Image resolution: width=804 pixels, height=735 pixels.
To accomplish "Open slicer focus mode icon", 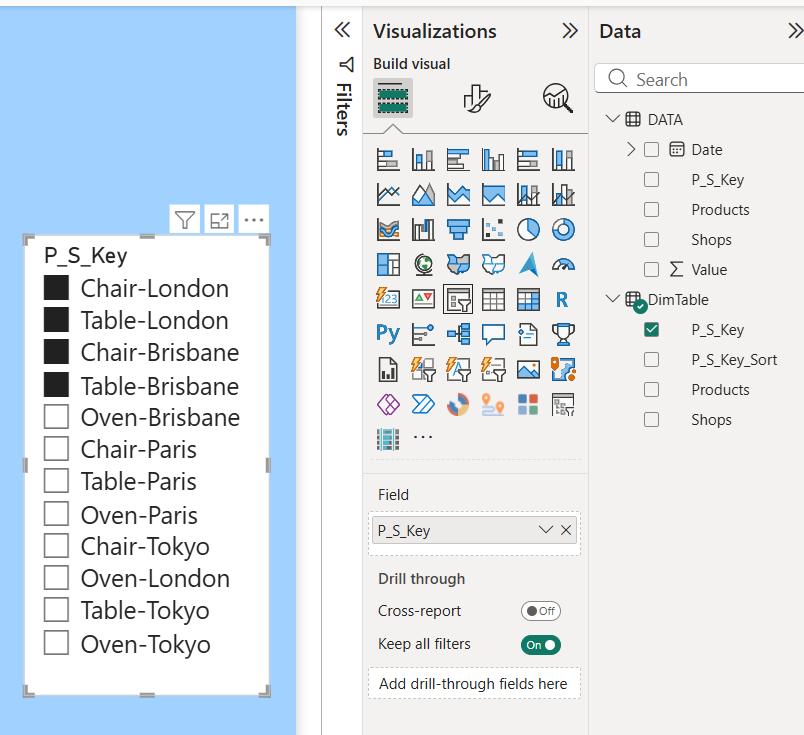I will point(219,220).
